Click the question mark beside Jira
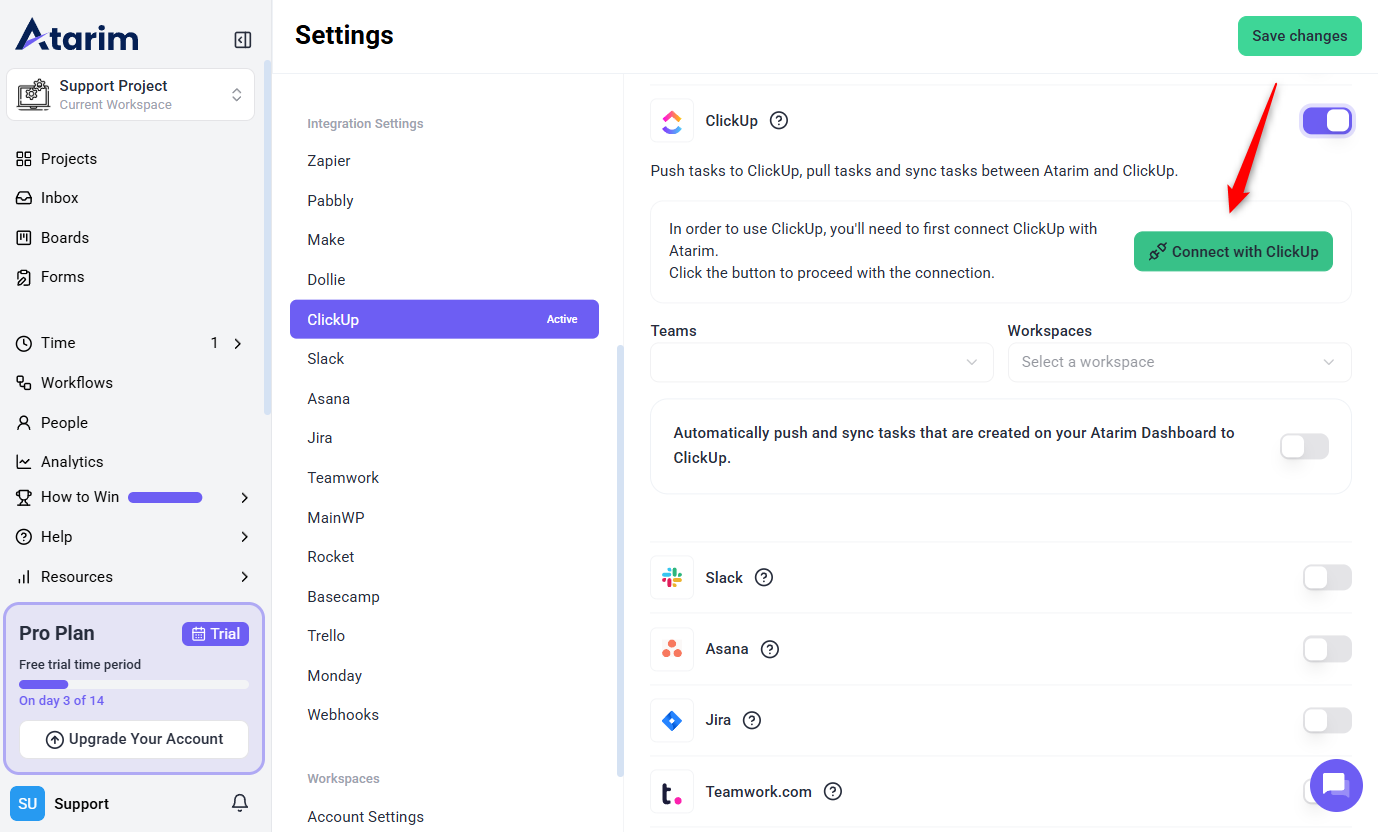The image size is (1378, 832). 752,720
